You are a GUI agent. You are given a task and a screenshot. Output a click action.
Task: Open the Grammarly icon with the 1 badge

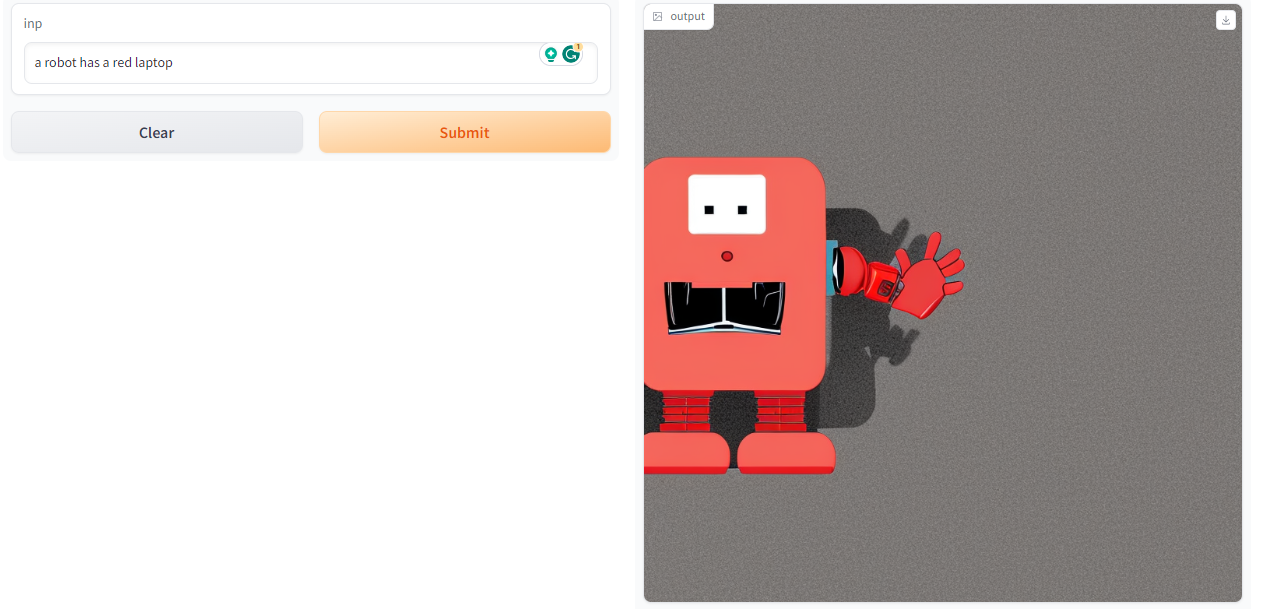click(571, 54)
